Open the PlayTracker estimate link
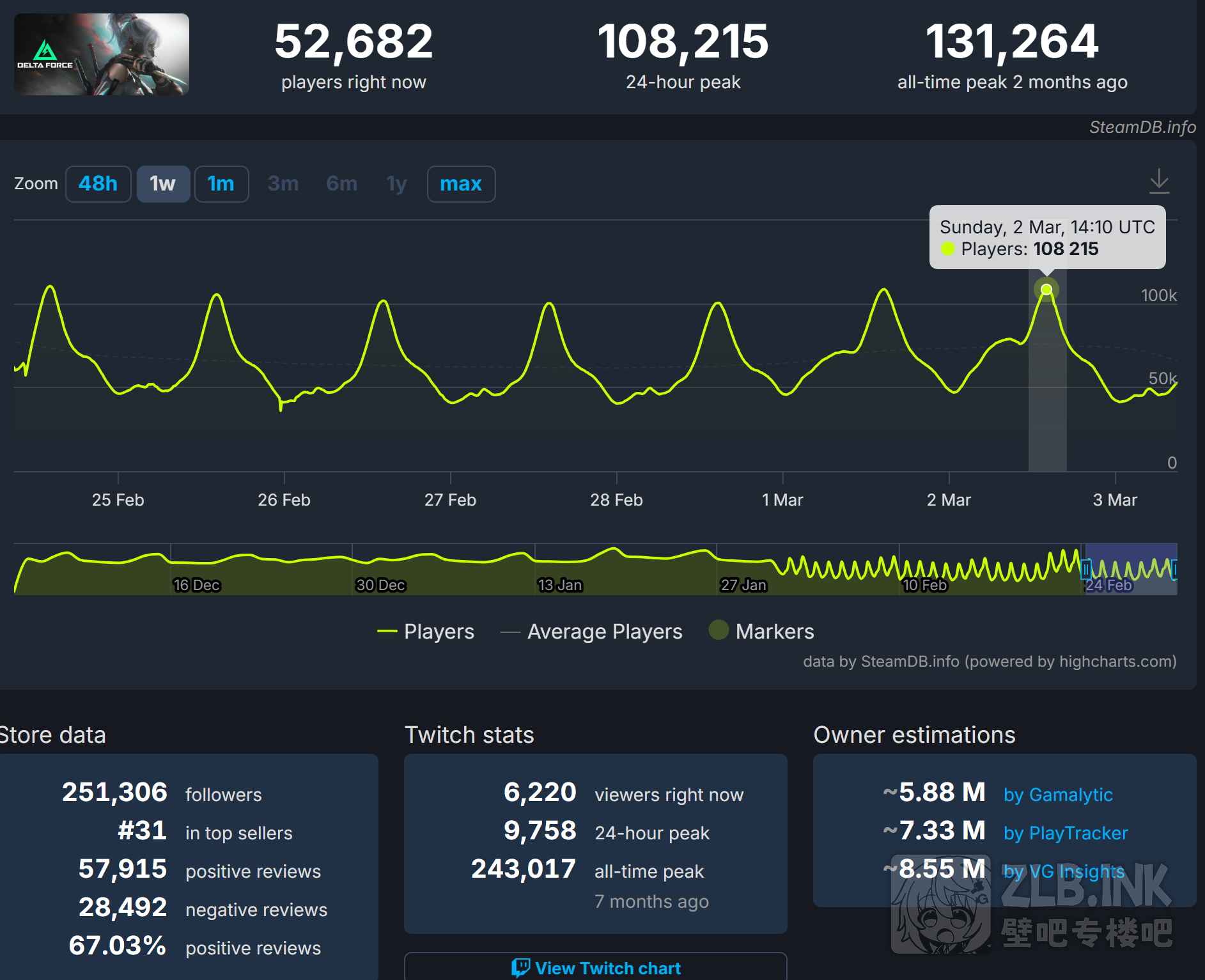This screenshot has width=1205, height=980. (x=1066, y=833)
